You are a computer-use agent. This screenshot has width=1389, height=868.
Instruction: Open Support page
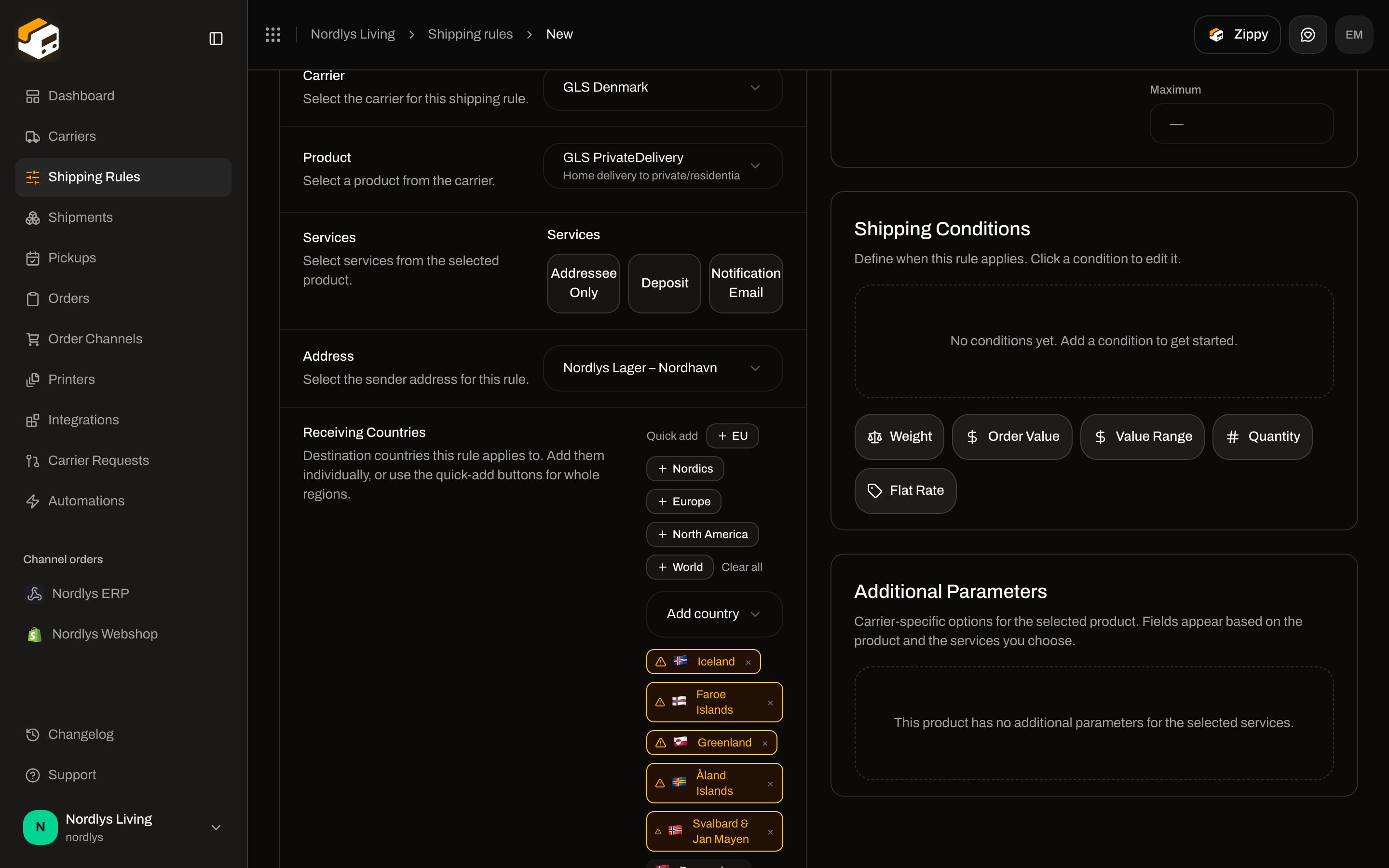pos(123,775)
